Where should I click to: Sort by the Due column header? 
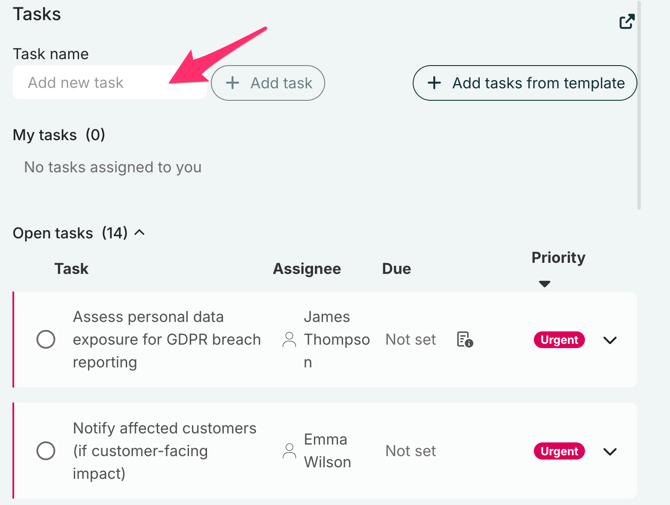point(396,269)
